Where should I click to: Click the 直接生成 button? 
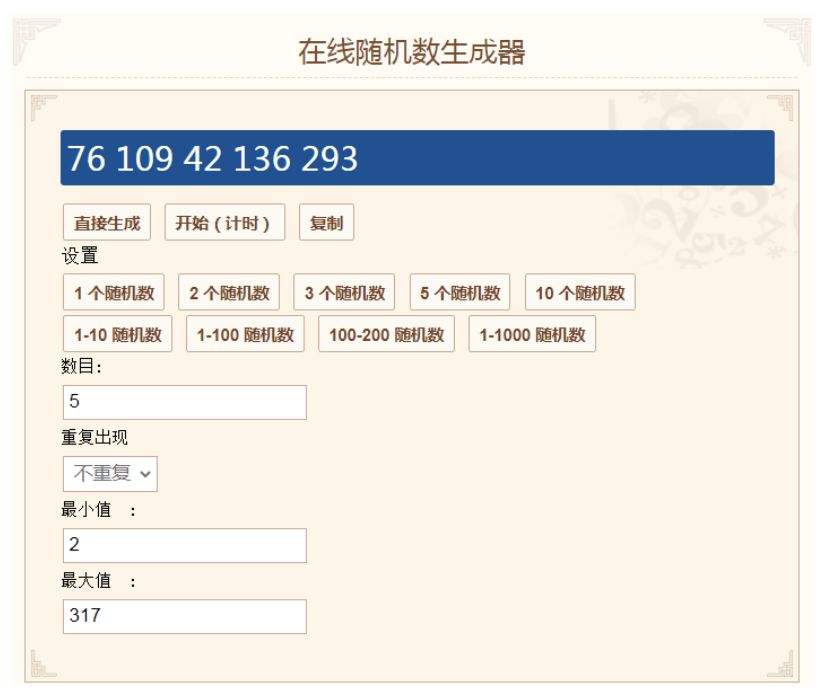click(107, 222)
